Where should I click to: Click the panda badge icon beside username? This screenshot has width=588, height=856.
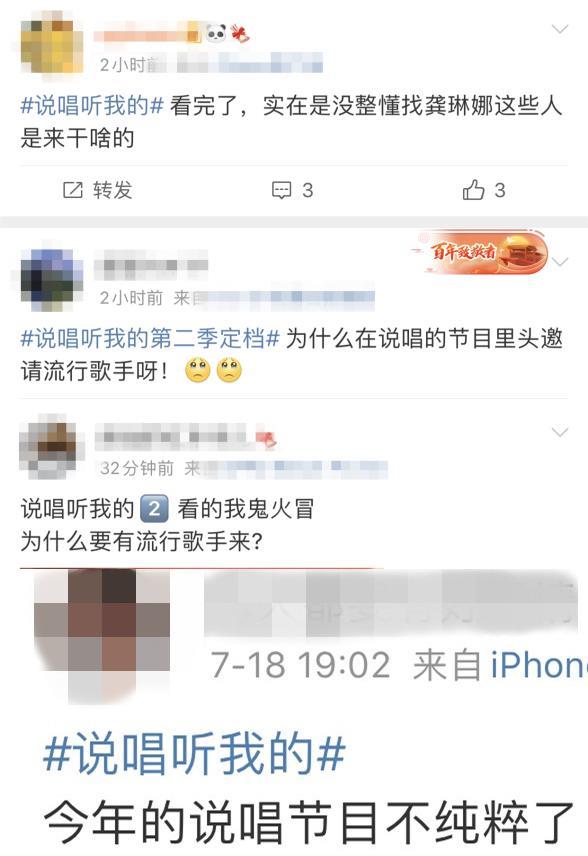[x=216, y=34]
